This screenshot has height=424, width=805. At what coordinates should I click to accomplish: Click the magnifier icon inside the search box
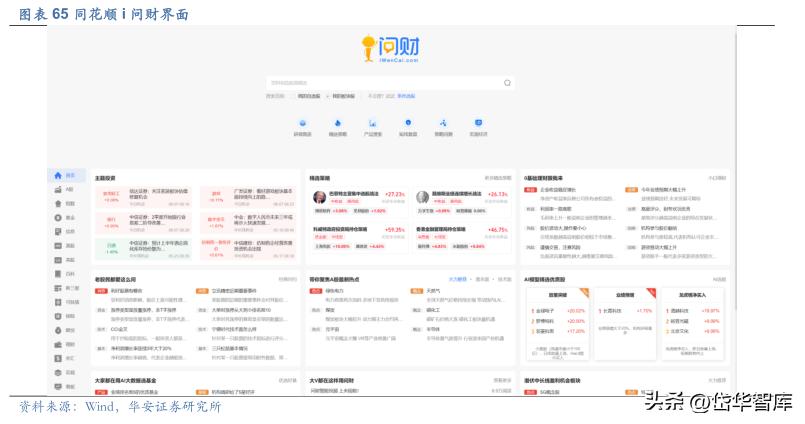(x=507, y=83)
